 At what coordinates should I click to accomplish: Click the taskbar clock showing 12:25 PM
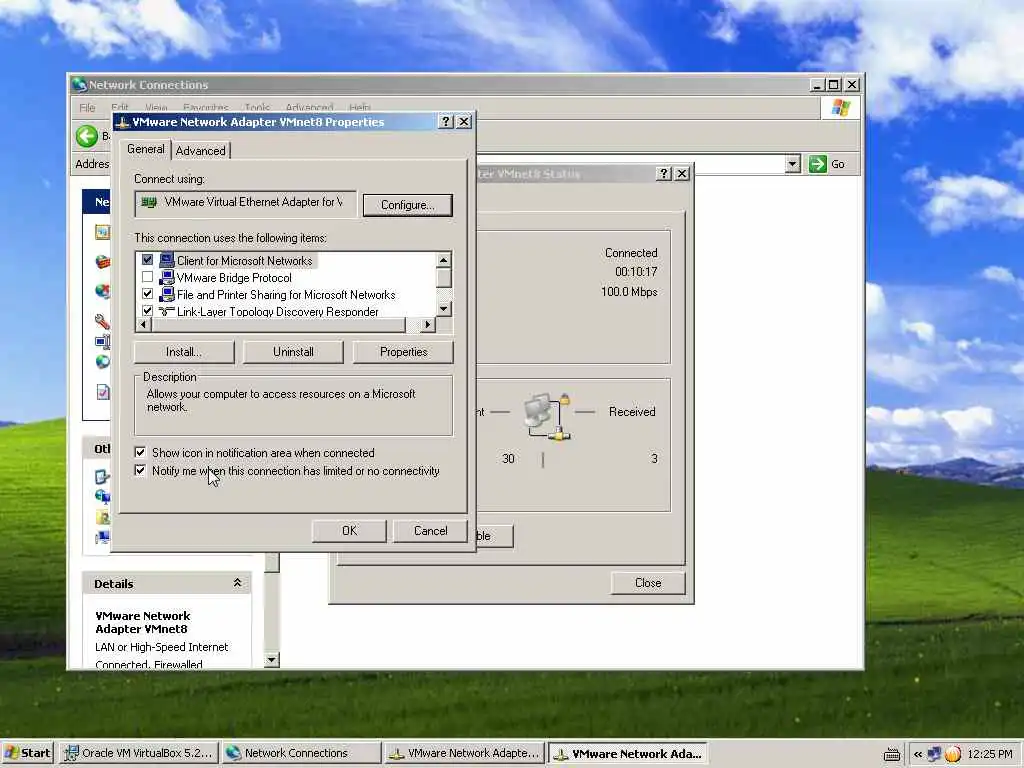click(989, 754)
